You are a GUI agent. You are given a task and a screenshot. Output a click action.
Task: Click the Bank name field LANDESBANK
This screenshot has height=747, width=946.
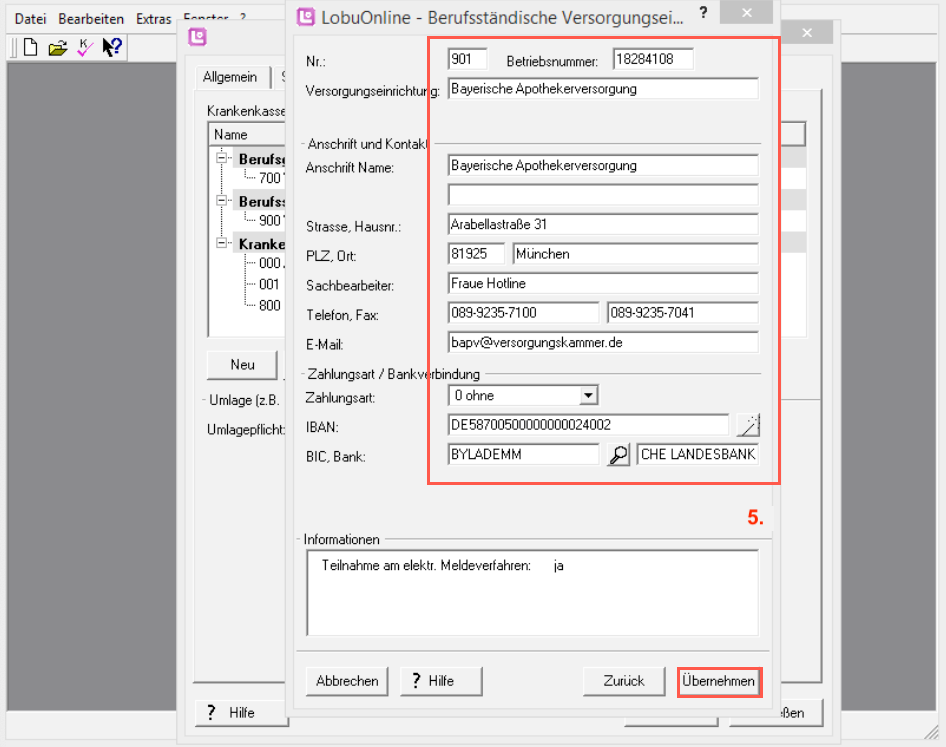pyautogui.click(x=697, y=455)
